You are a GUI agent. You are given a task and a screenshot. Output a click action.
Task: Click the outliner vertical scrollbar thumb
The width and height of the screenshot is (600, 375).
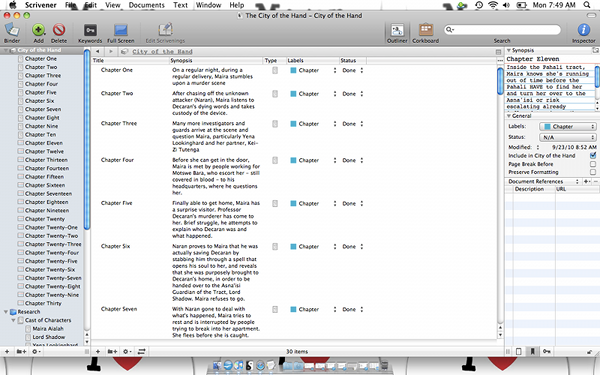pyautogui.click(x=500, y=81)
